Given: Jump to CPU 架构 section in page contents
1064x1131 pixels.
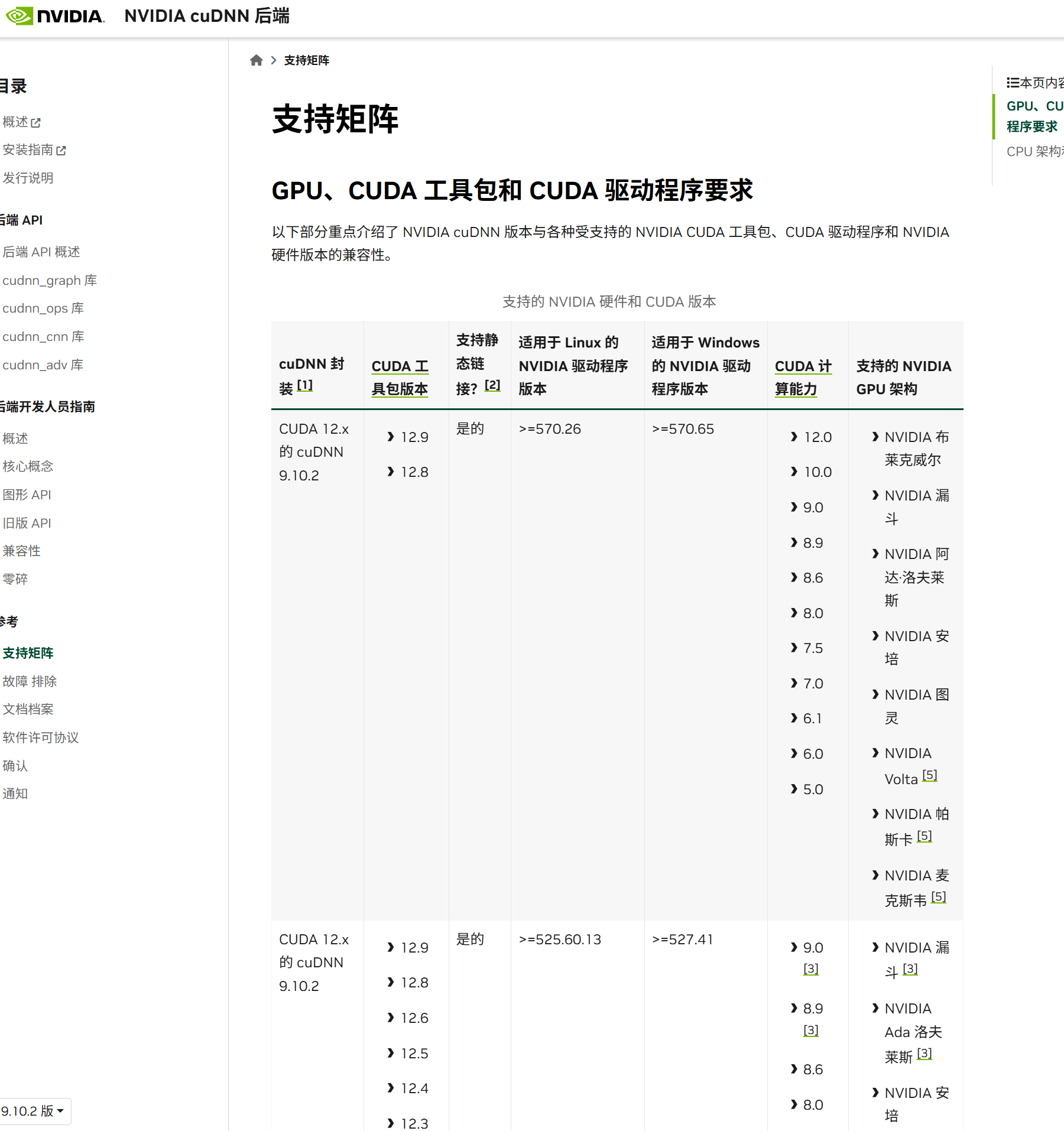Looking at the screenshot, I should click(x=1035, y=152).
